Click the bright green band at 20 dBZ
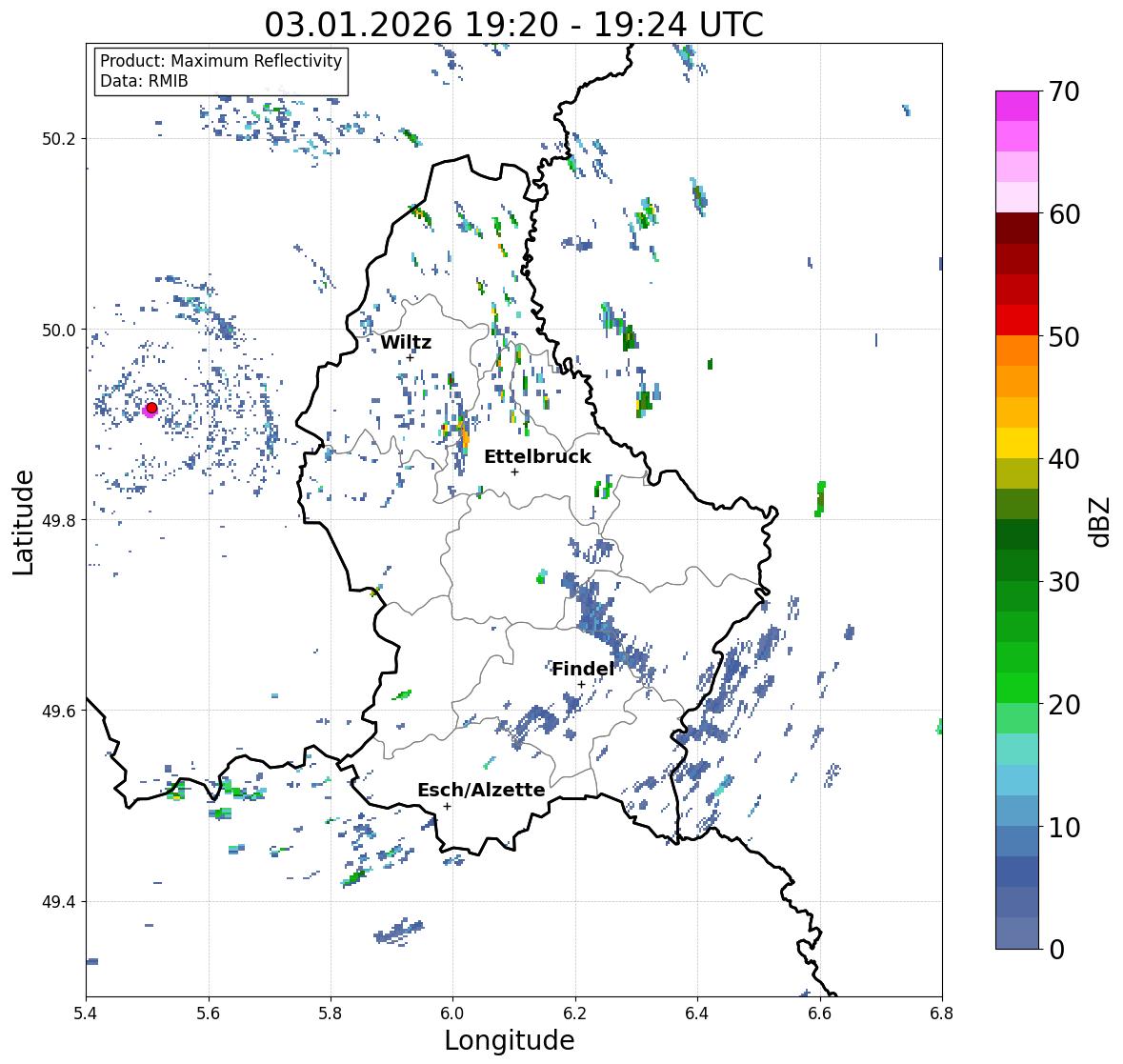This screenshot has width=1123, height=1064. 1017,688
